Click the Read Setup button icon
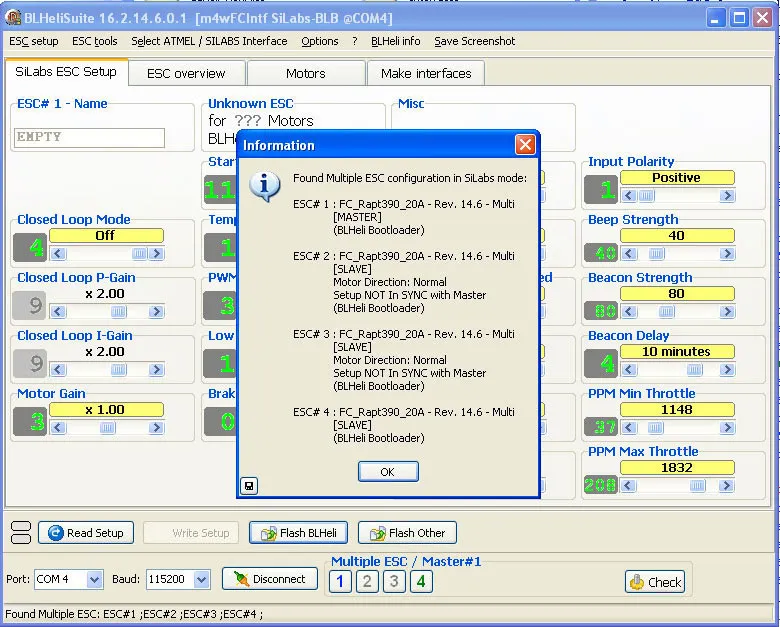Image resolution: width=780 pixels, height=627 pixels. [56, 533]
